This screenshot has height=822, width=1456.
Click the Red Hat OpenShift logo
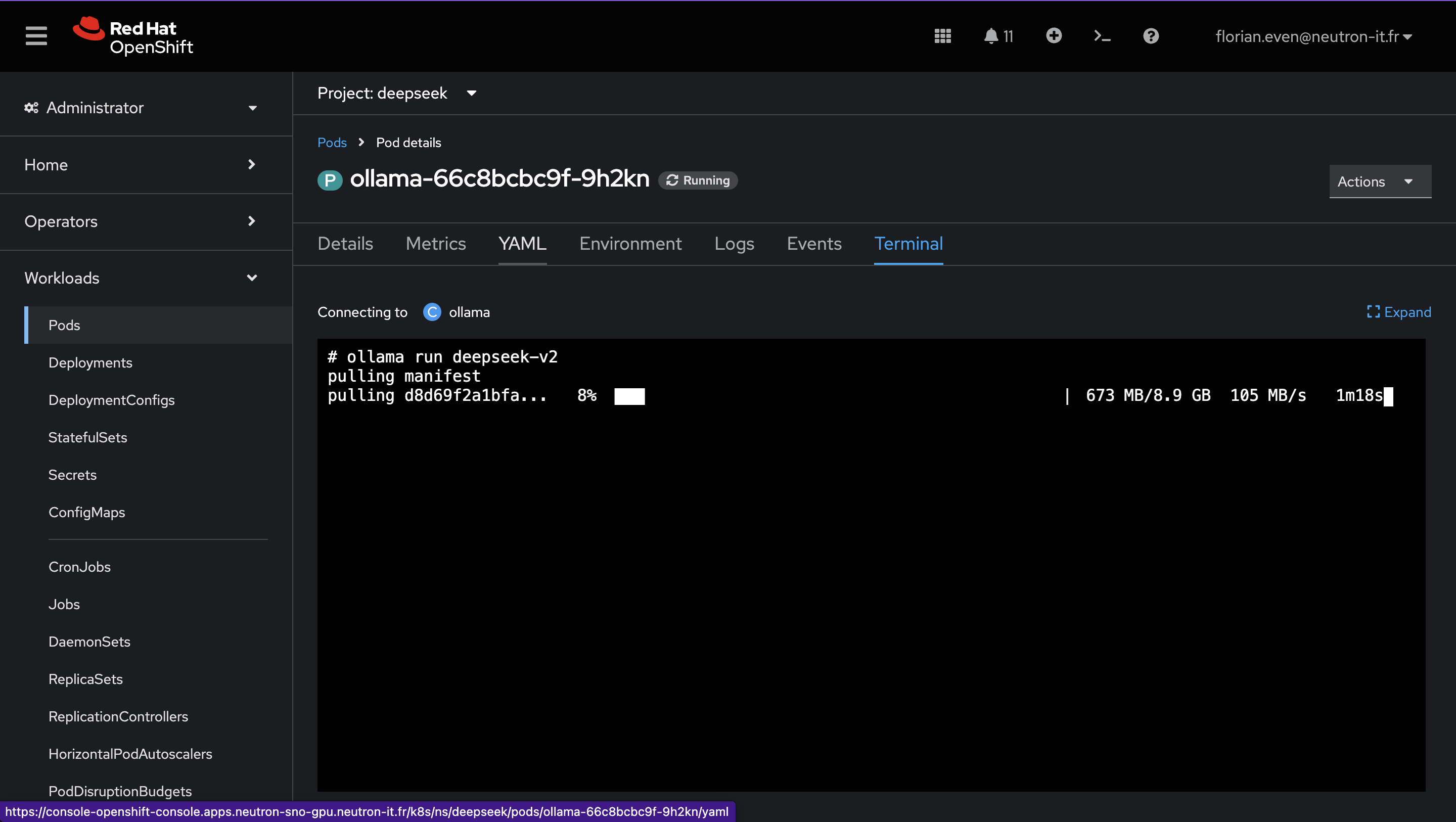pos(133,36)
